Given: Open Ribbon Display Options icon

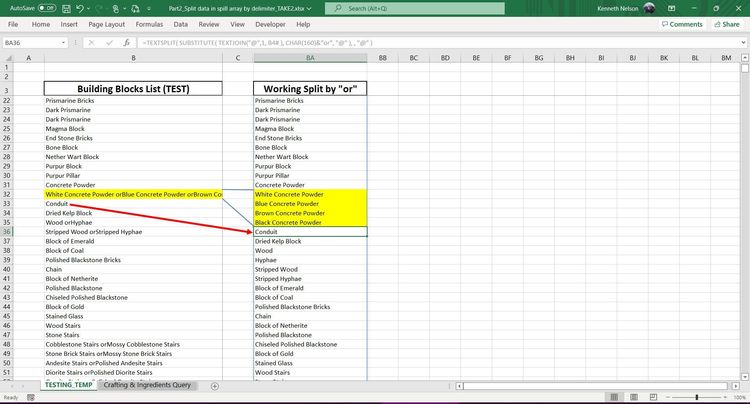Looking at the screenshot, I should [x=671, y=9].
